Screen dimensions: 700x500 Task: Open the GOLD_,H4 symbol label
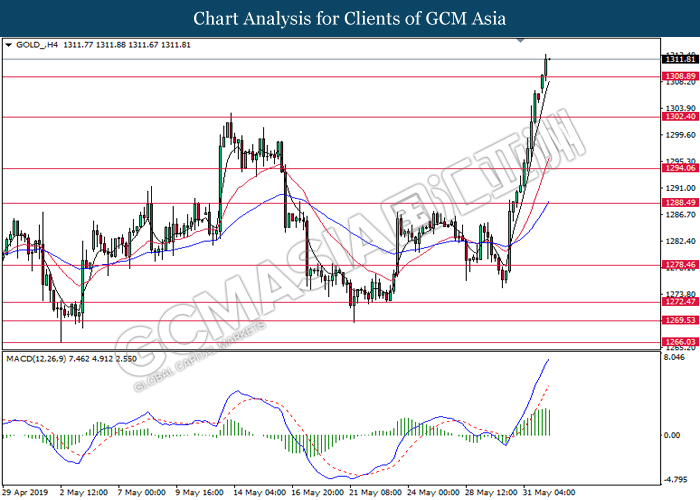38,45
